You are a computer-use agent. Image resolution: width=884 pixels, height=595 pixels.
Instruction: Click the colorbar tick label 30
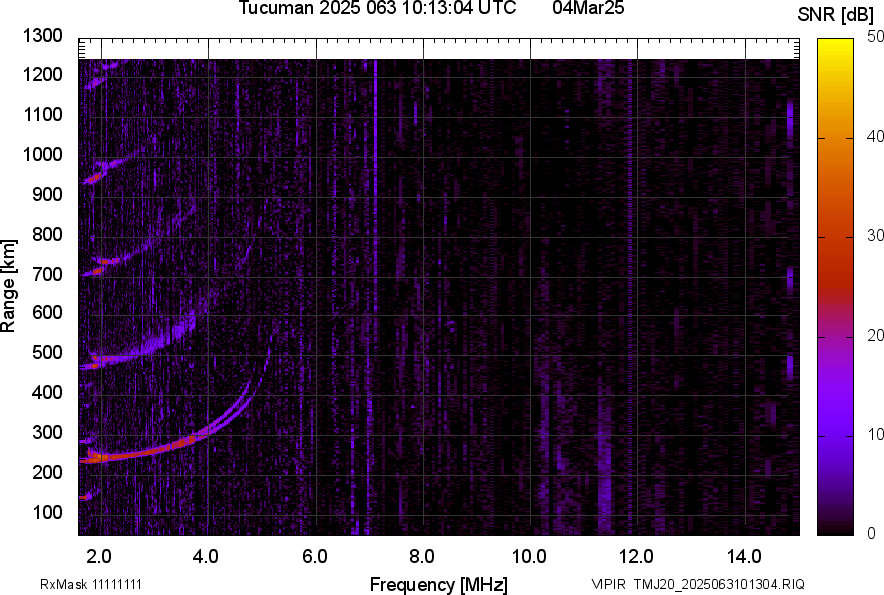(x=875, y=236)
